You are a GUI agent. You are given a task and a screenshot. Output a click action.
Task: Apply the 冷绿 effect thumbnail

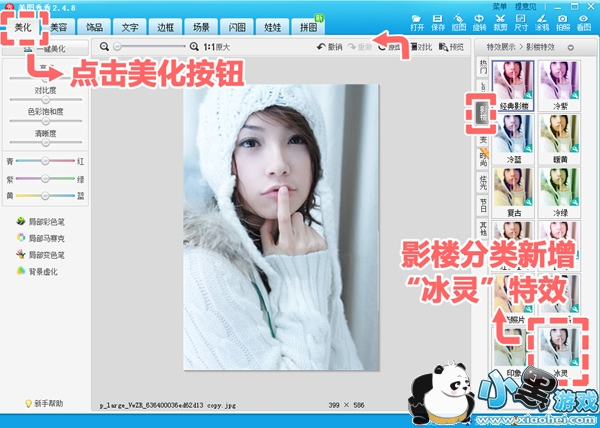(x=559, y=192)
